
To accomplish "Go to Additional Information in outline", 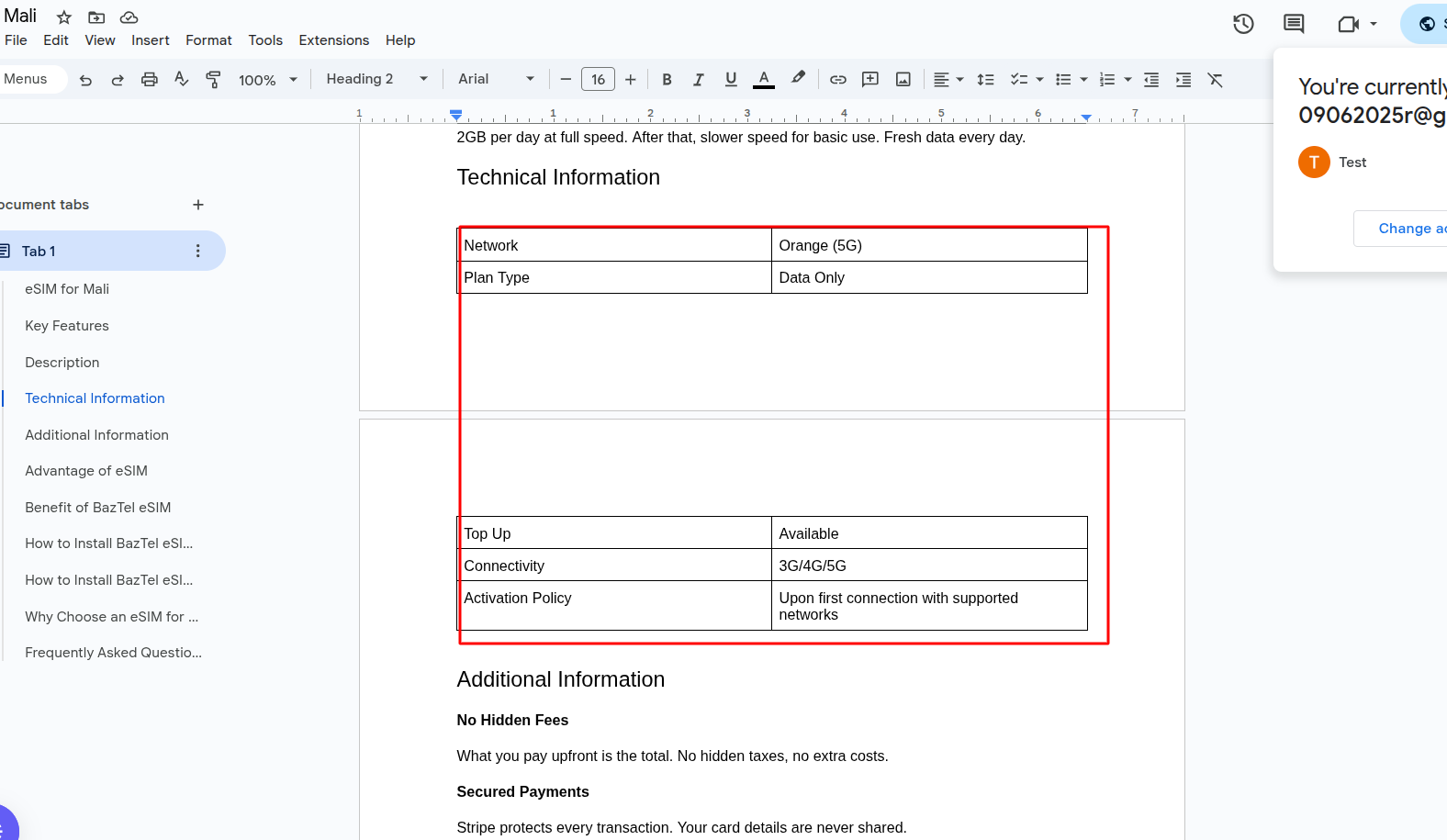I will (96, 435).
